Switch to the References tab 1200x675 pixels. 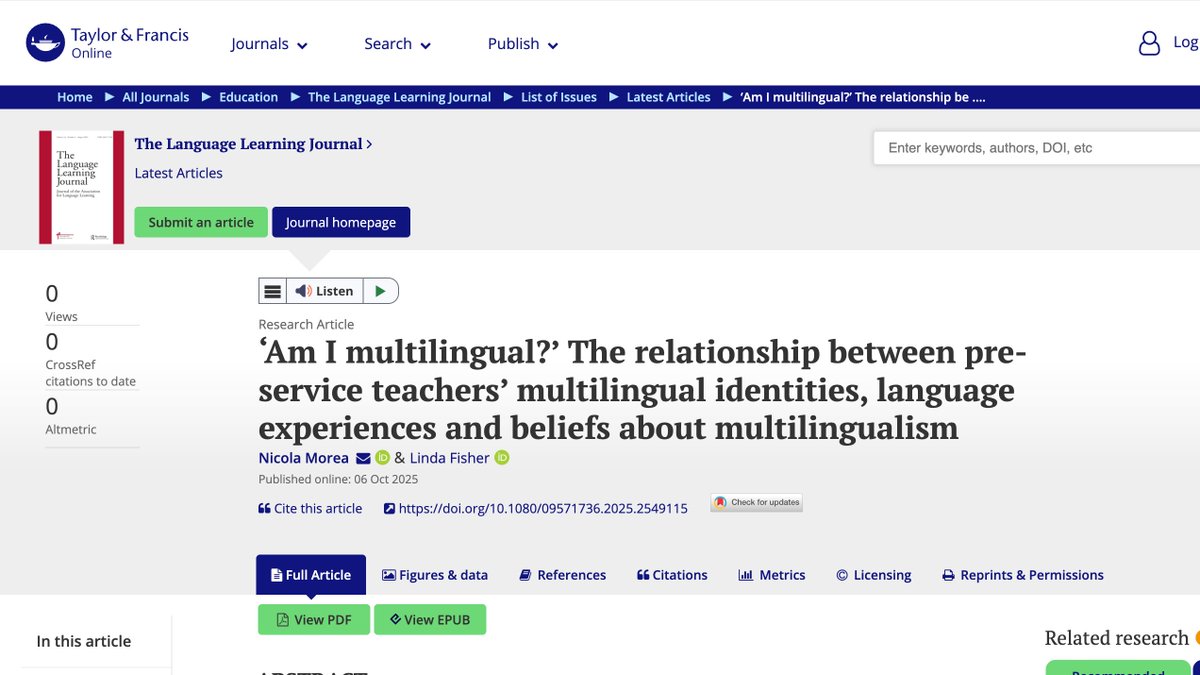562,575
